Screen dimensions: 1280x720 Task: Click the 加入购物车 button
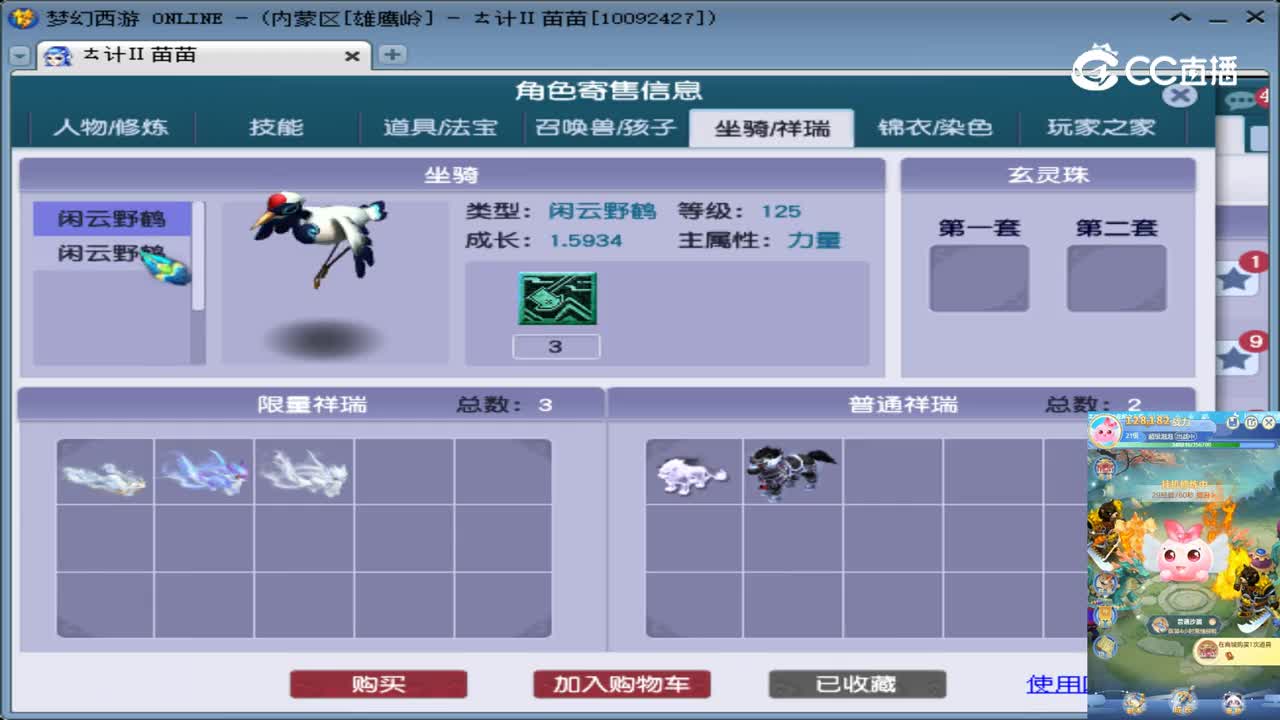[x=622, y=684]
